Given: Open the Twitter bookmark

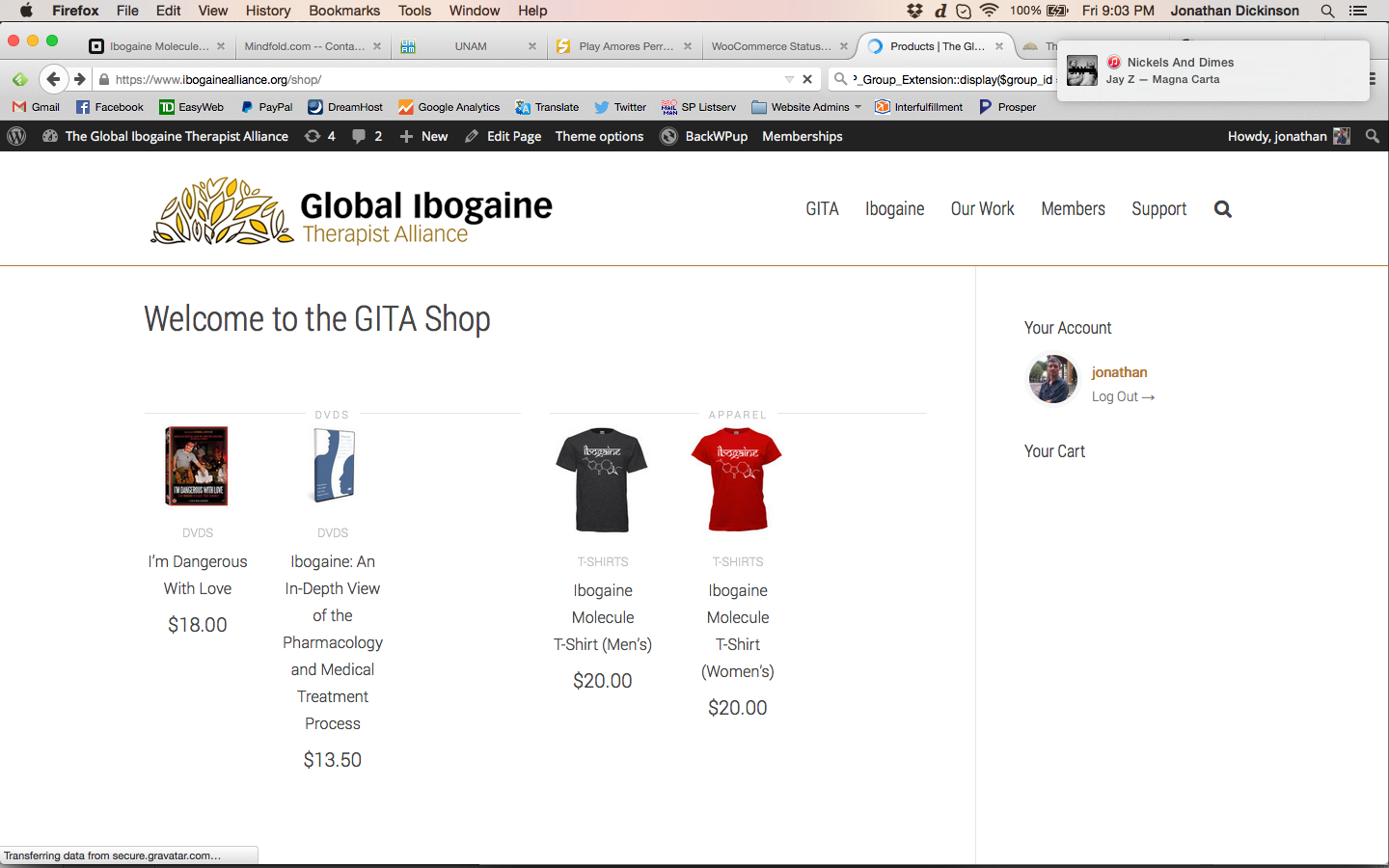Looking at the screenshot, I should pos(619,107).
